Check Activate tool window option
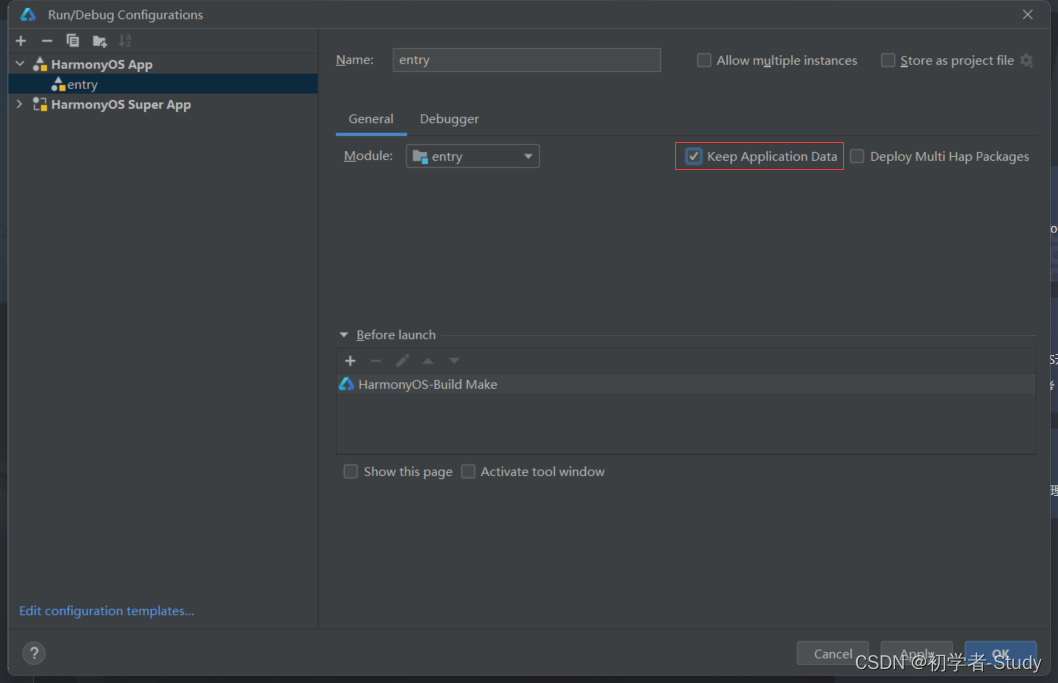This screenshot has width=1058, height=683. tap(468, 471)
